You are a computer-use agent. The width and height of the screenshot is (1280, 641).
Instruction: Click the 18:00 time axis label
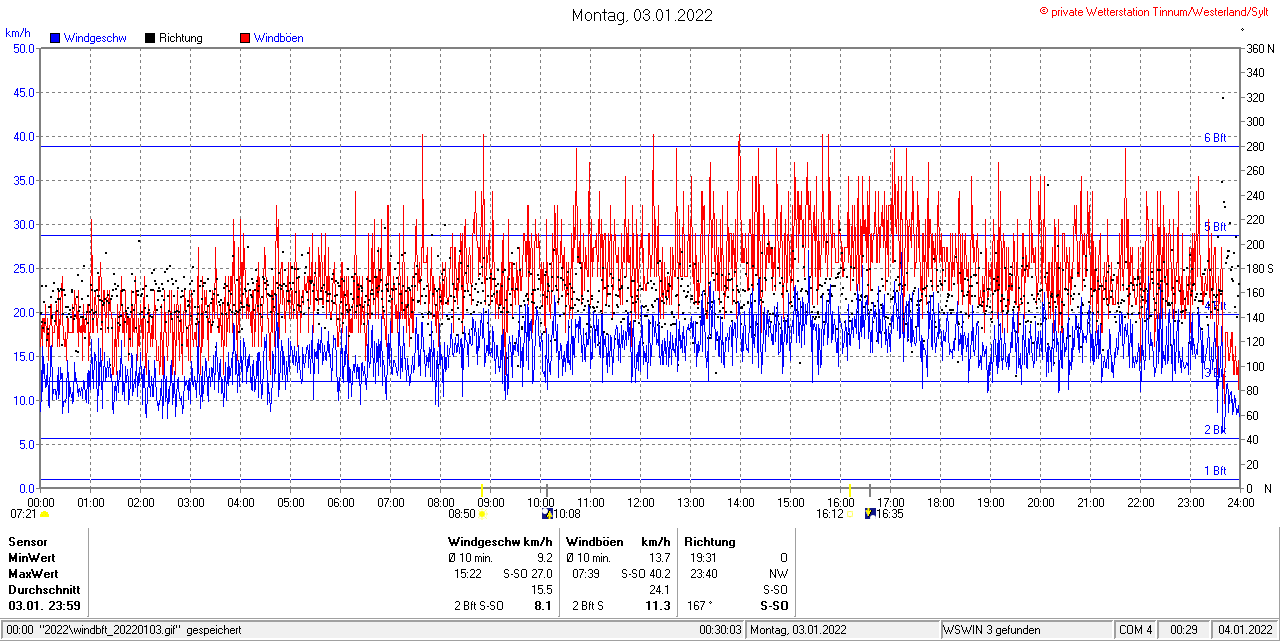tap(940, 502)
